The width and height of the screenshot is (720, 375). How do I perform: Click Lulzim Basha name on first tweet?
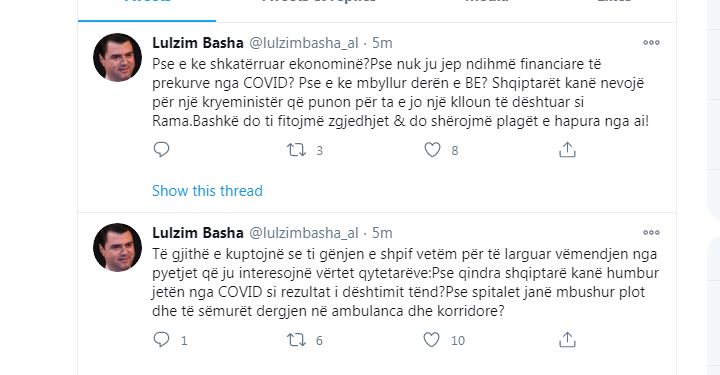[197, 43]
